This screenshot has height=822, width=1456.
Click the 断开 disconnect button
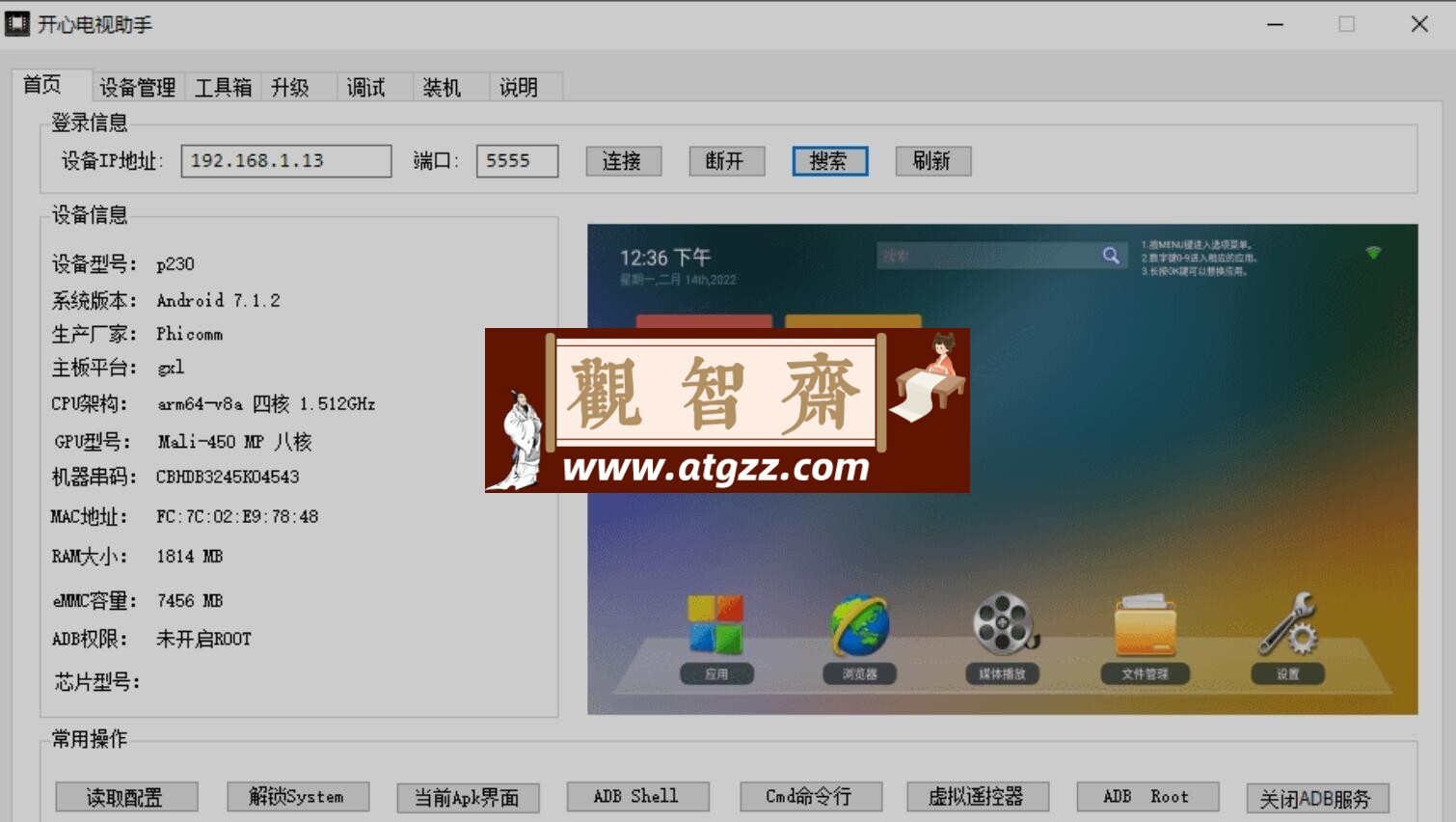tap(726, 161)
